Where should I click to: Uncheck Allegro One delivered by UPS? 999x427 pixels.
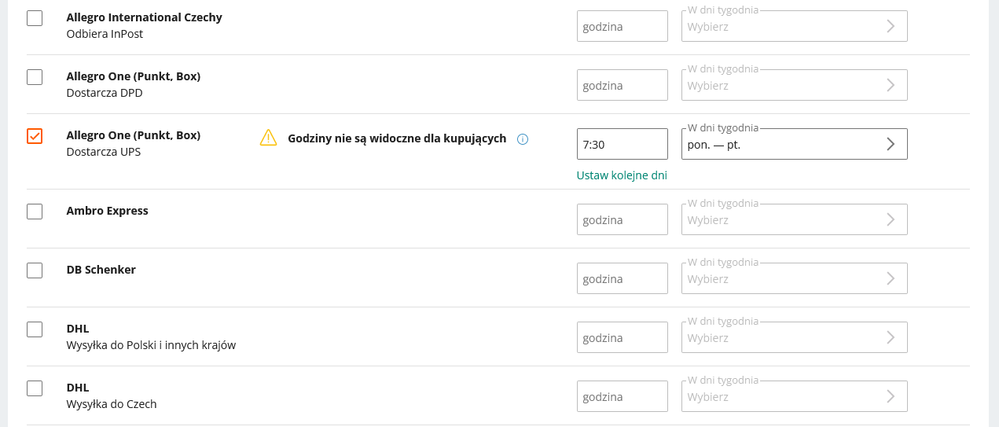coord(34,136)
